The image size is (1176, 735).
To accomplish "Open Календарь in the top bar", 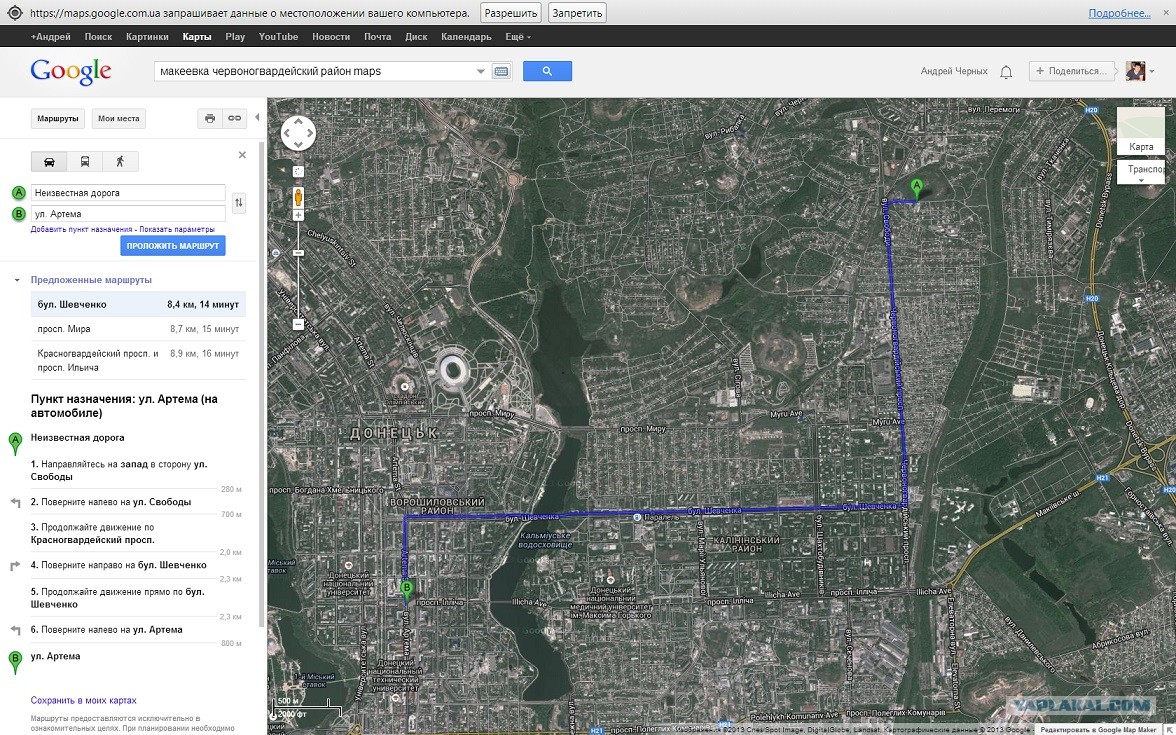I will 466,37.
